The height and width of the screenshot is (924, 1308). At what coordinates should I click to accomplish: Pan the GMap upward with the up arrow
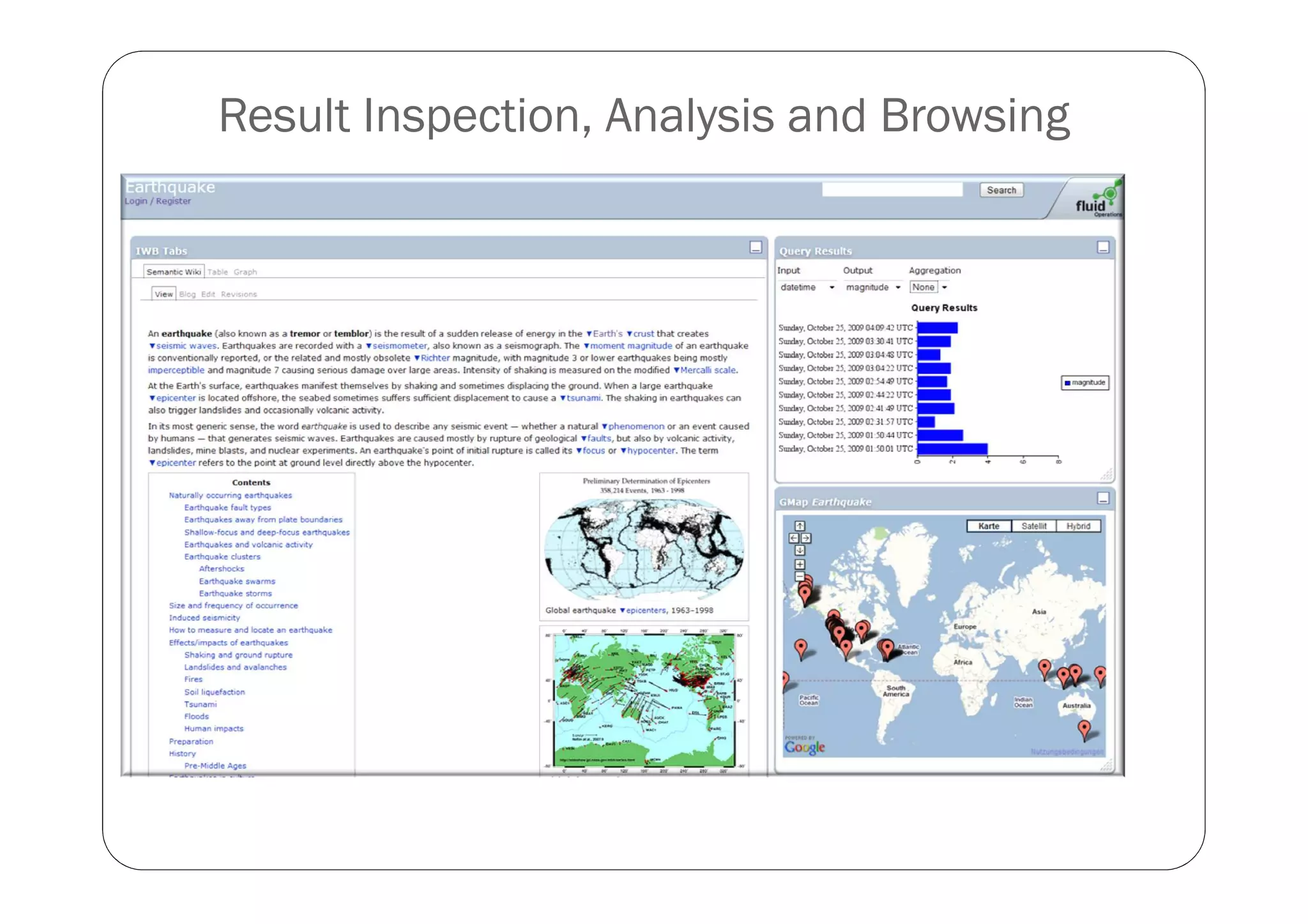(800, 526)
